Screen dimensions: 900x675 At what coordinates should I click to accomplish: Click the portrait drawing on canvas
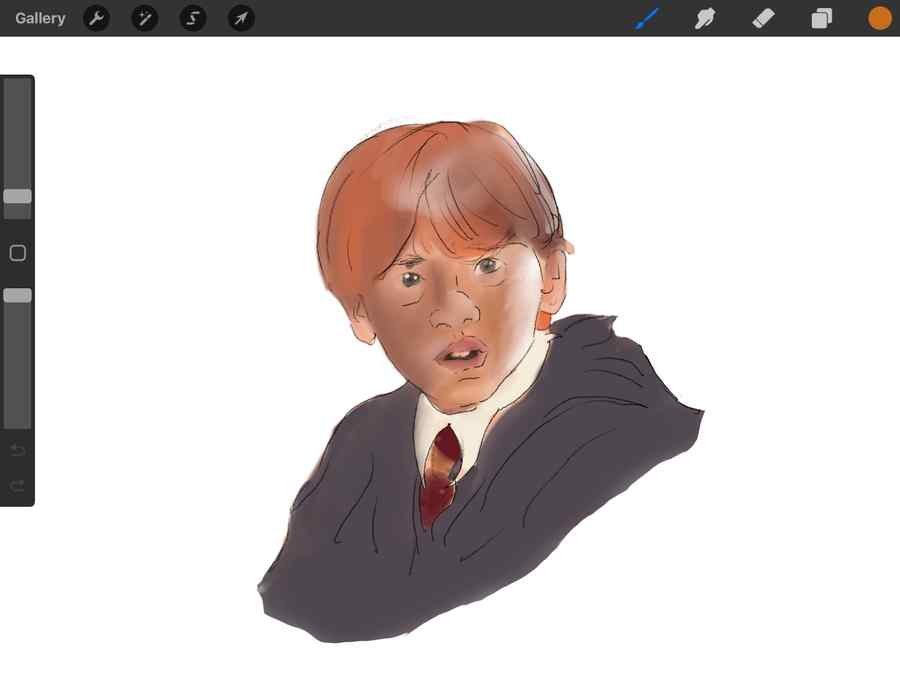click(x=481, y=382)
